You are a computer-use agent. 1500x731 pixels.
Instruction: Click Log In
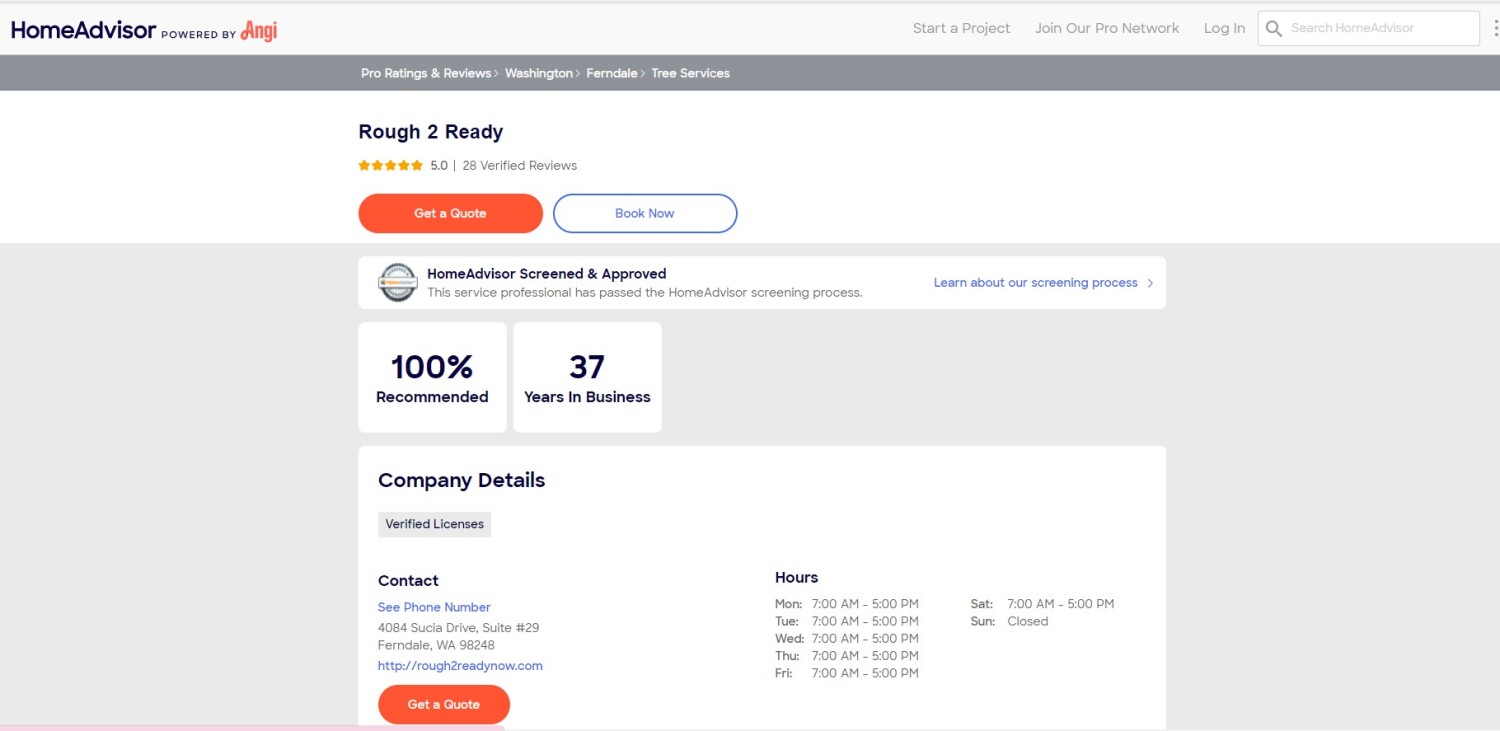click(1224, 28)
